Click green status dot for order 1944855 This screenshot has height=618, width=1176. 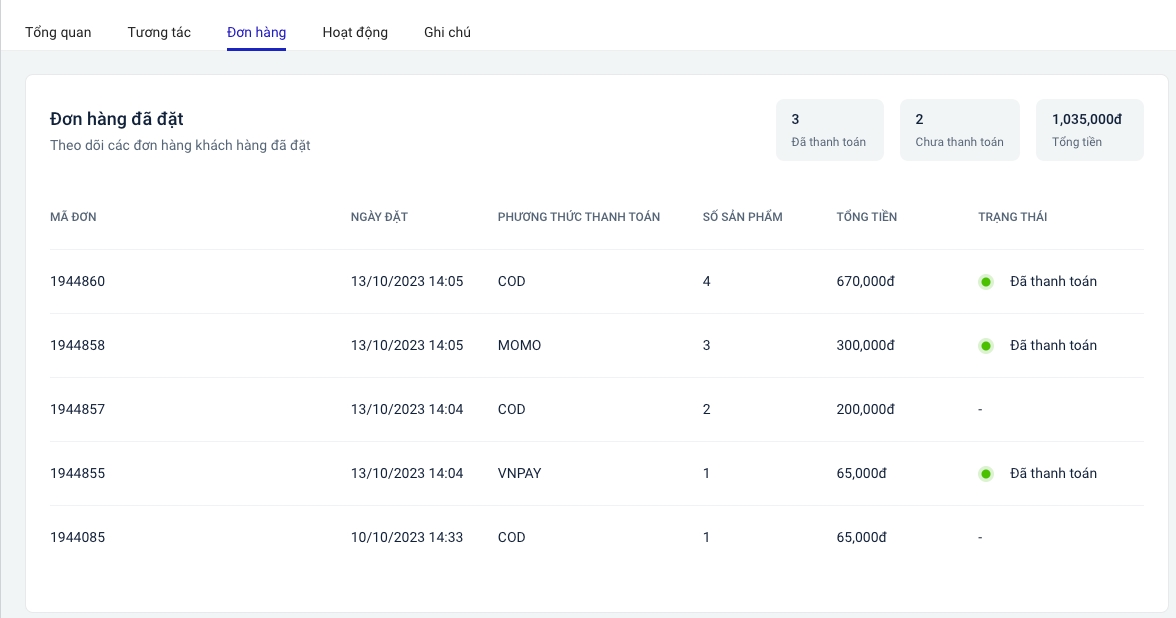pos(986,474)
